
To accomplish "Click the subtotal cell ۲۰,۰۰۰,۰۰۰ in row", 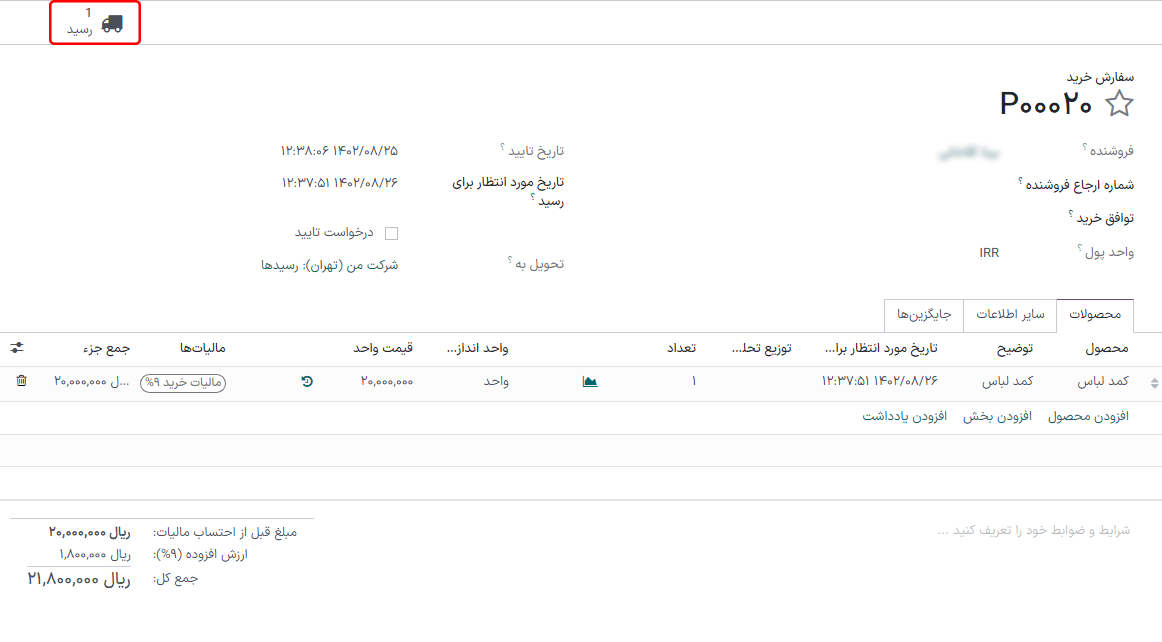I will (92, 381).
